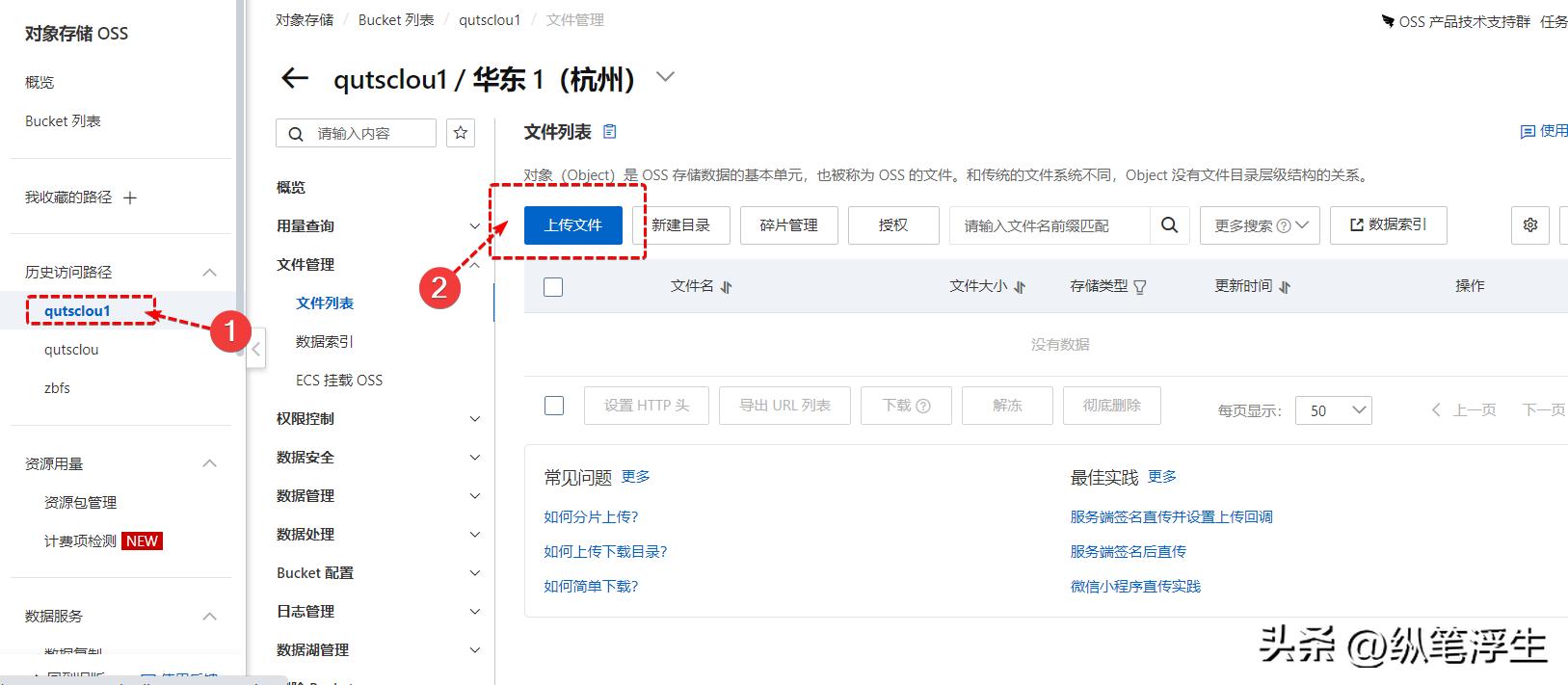Focus the file name prefix search field
The image size is (1568, 685).
tap(1050, 225)
